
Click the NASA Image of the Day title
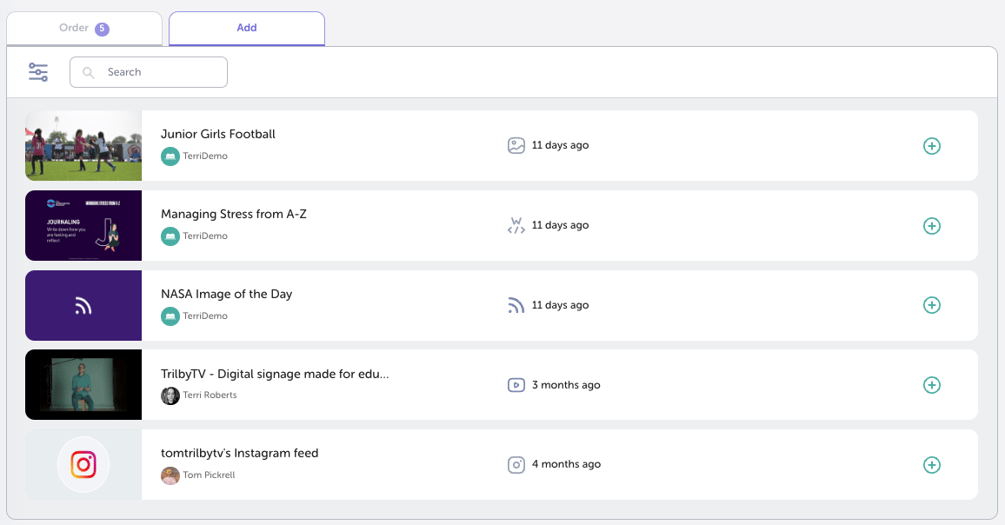(226, 294)
